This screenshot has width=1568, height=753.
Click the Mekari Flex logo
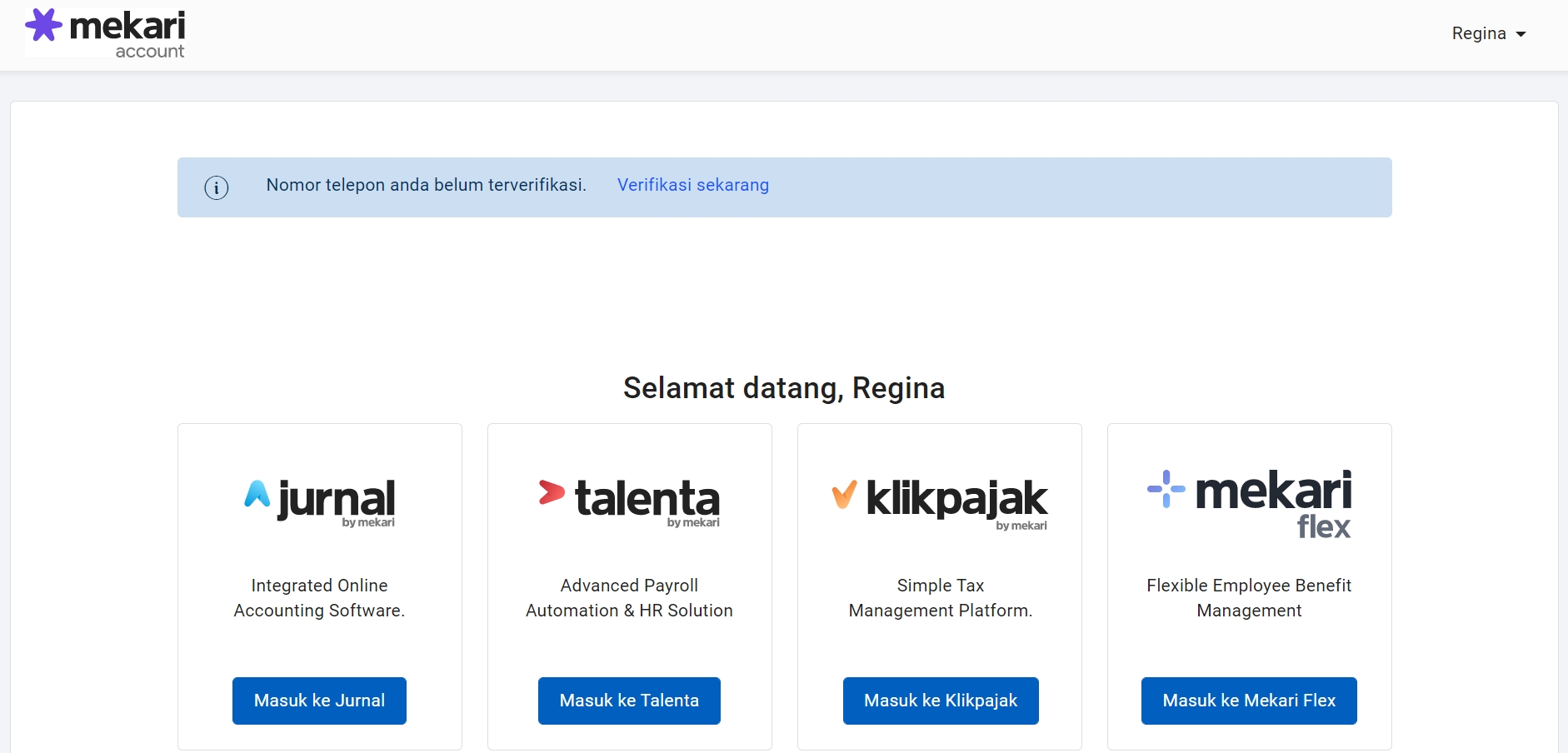pos(1250,504)
